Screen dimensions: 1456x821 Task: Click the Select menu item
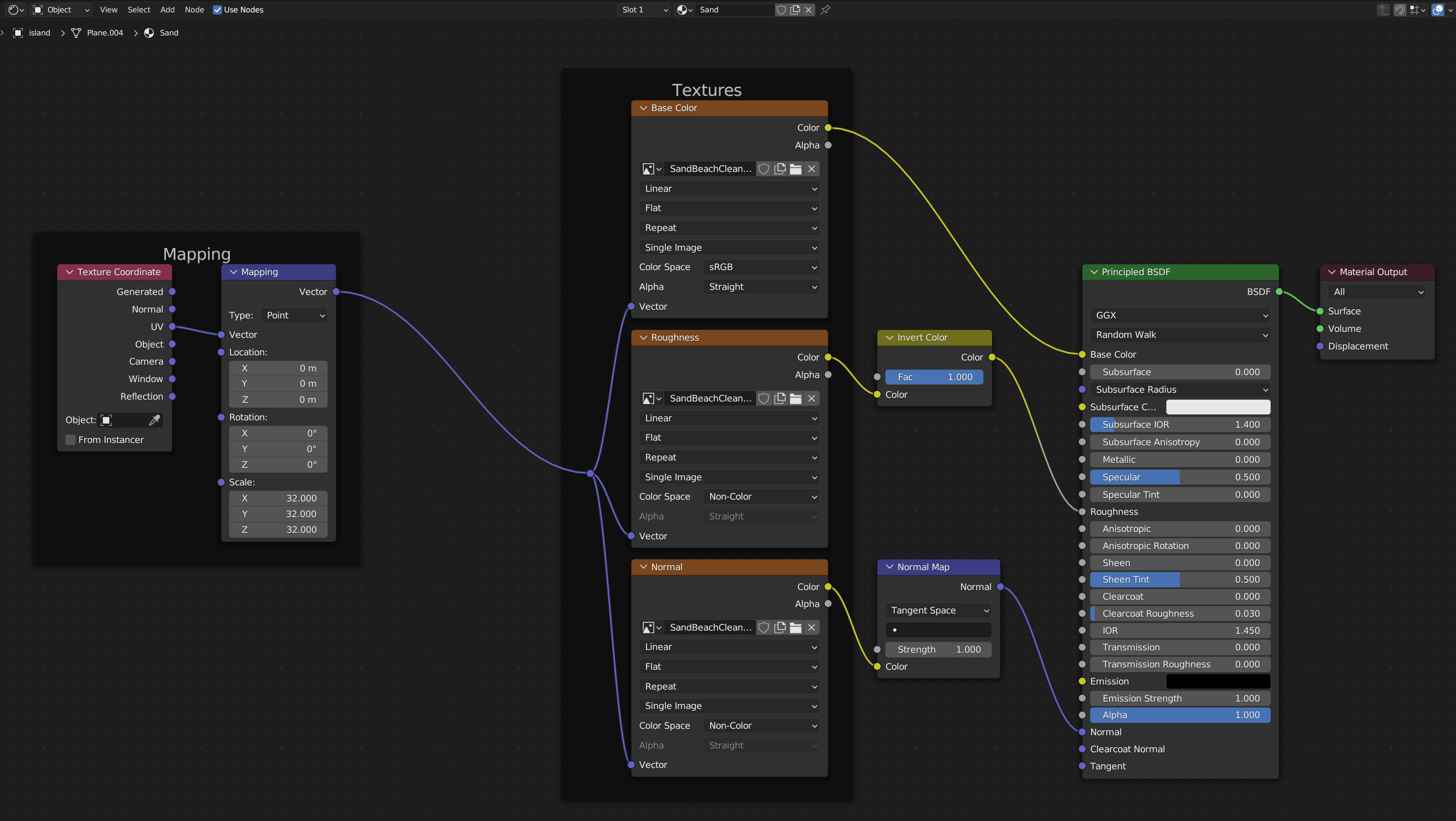(x=138, y=9)
